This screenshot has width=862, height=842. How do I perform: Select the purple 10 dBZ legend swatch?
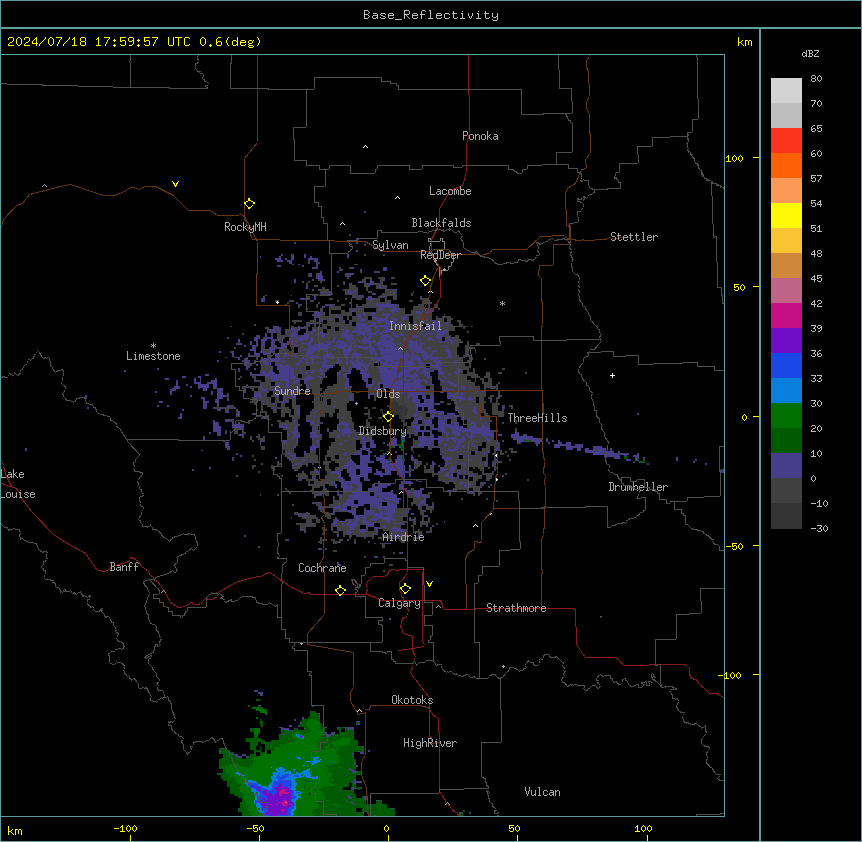click(786, 466)
